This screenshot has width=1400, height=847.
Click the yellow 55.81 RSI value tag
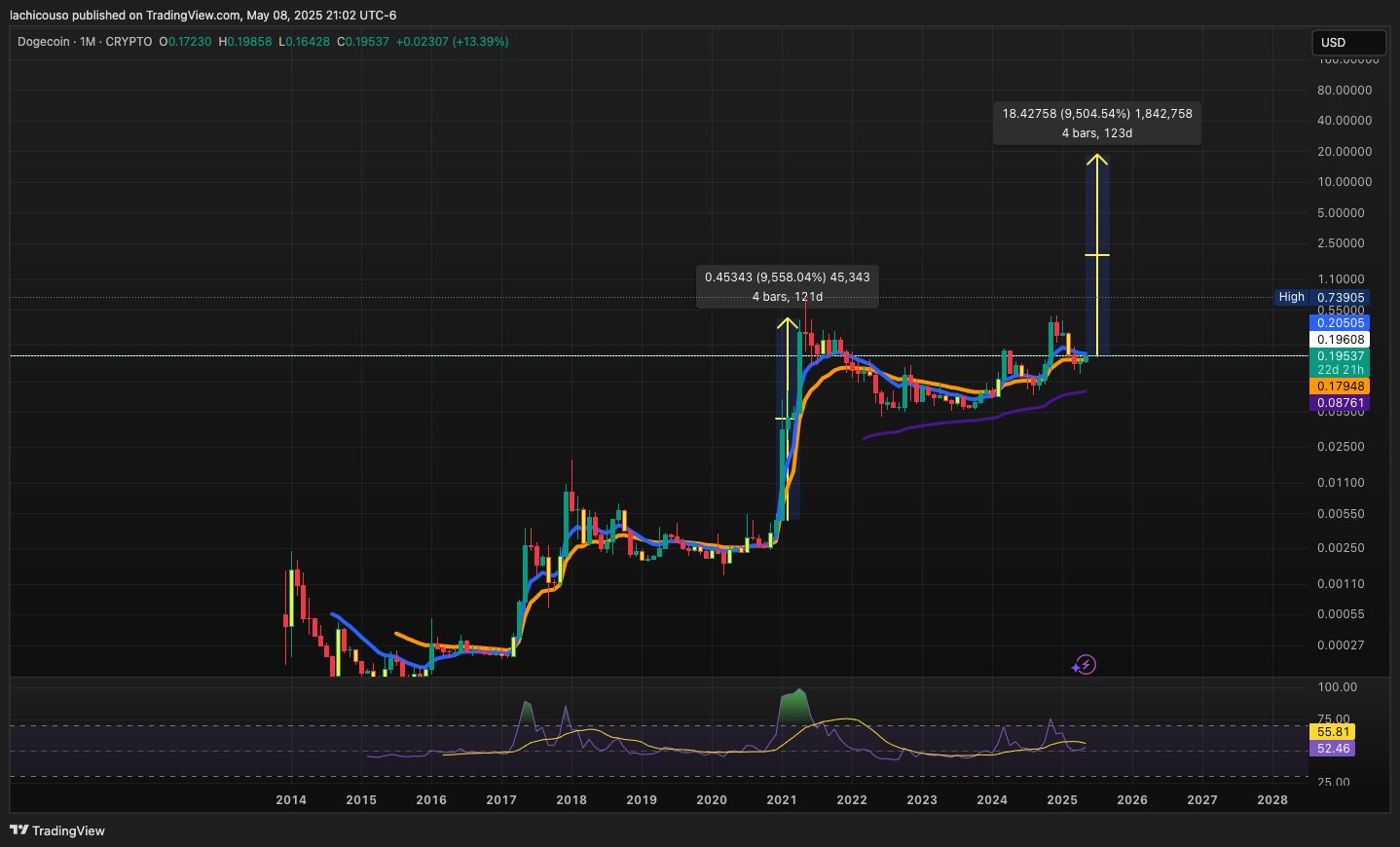(x=1333, y=732)
